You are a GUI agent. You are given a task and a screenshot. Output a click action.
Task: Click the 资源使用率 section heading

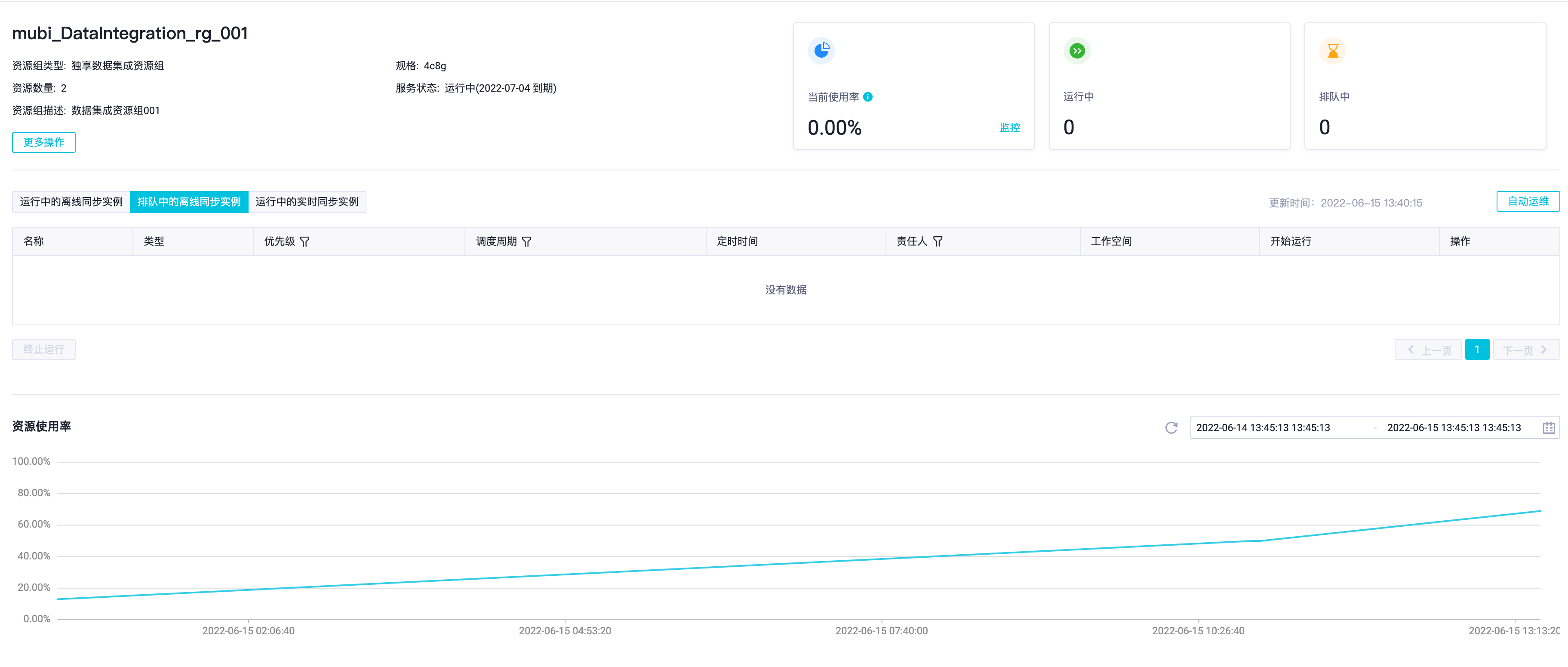pos(41,426)
